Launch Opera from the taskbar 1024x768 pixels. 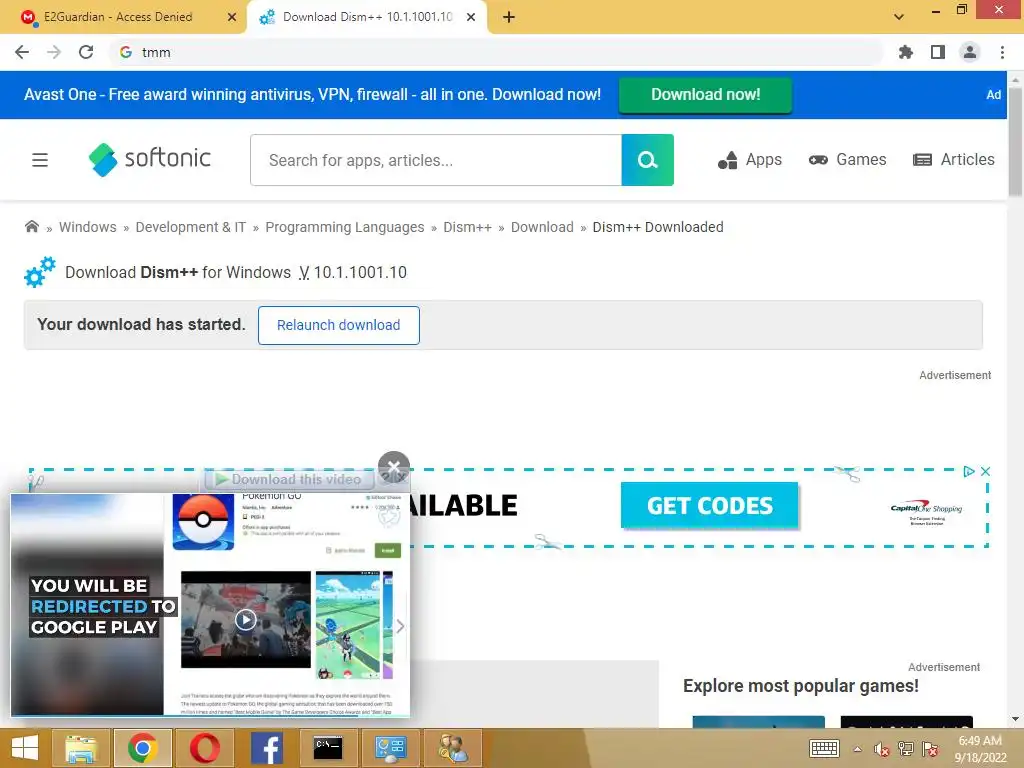click(204, 748)
